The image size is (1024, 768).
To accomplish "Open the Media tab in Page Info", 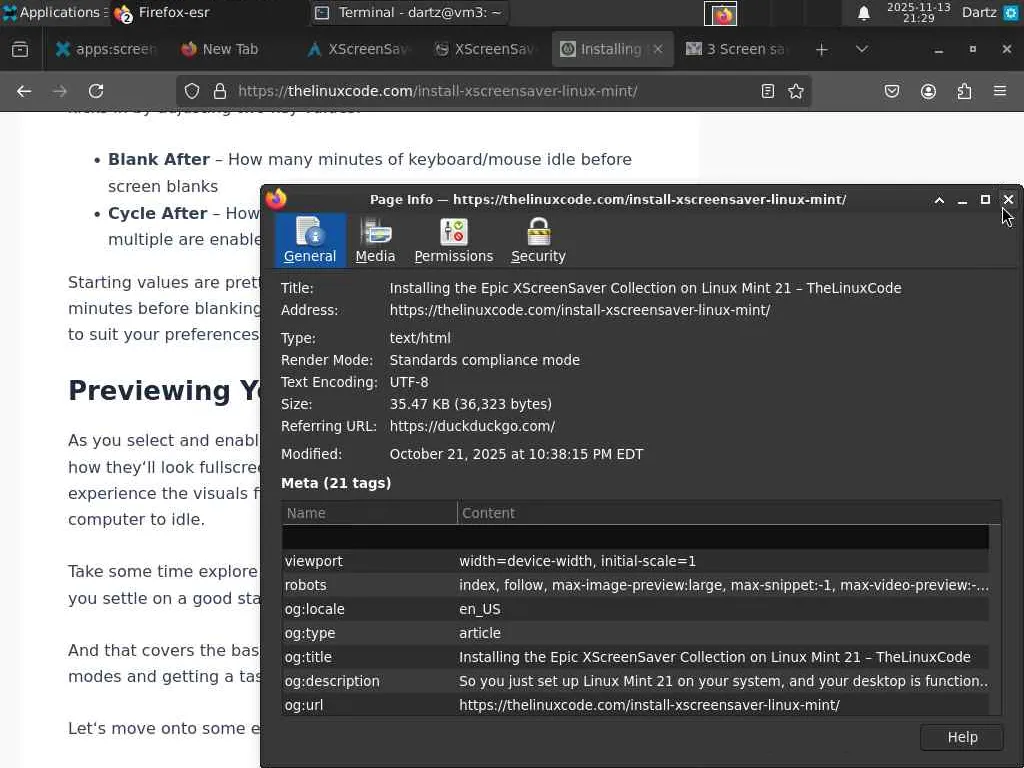I will pyautogui.click(x=375, y=240).
